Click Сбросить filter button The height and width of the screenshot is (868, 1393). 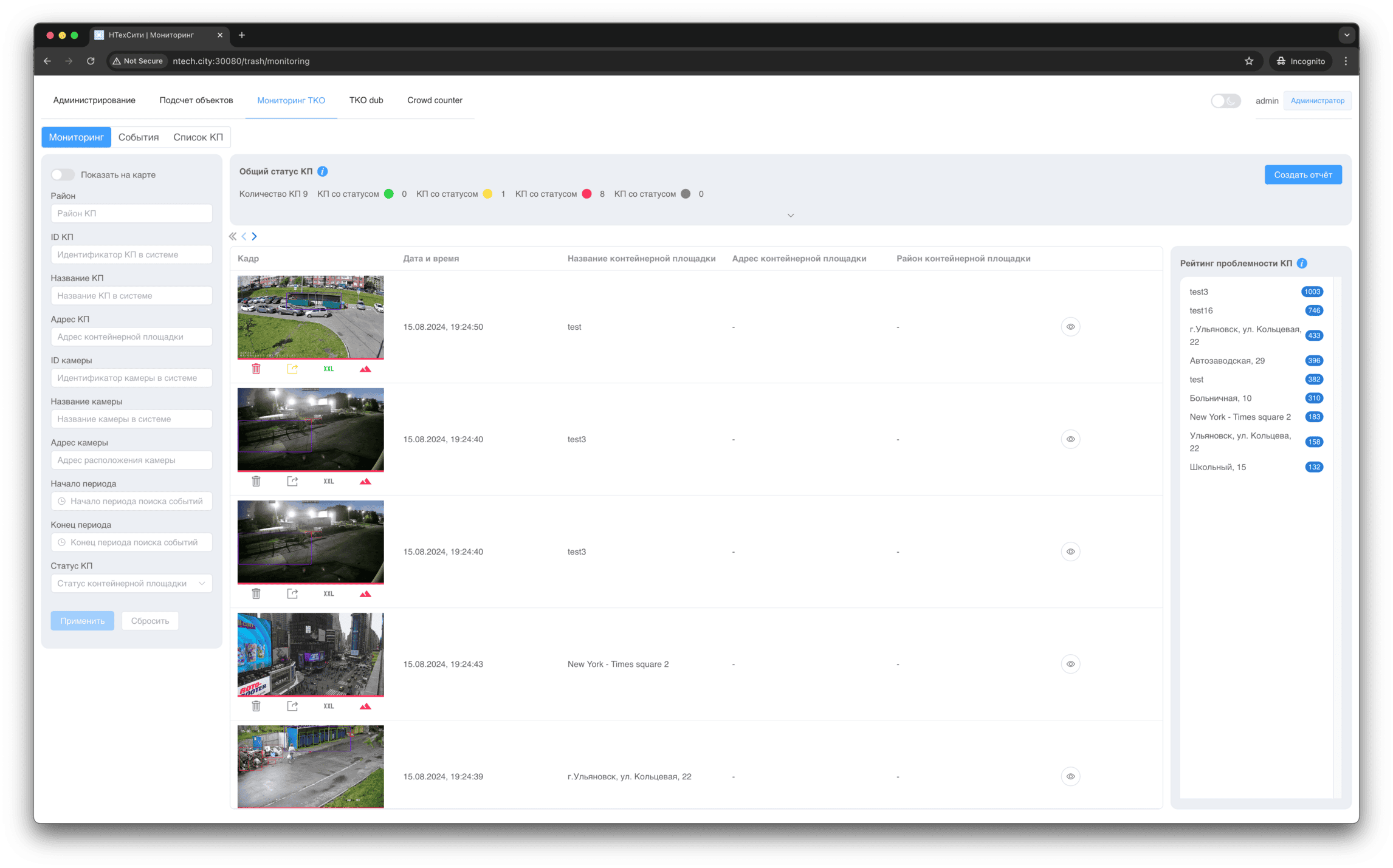(150, 621)
